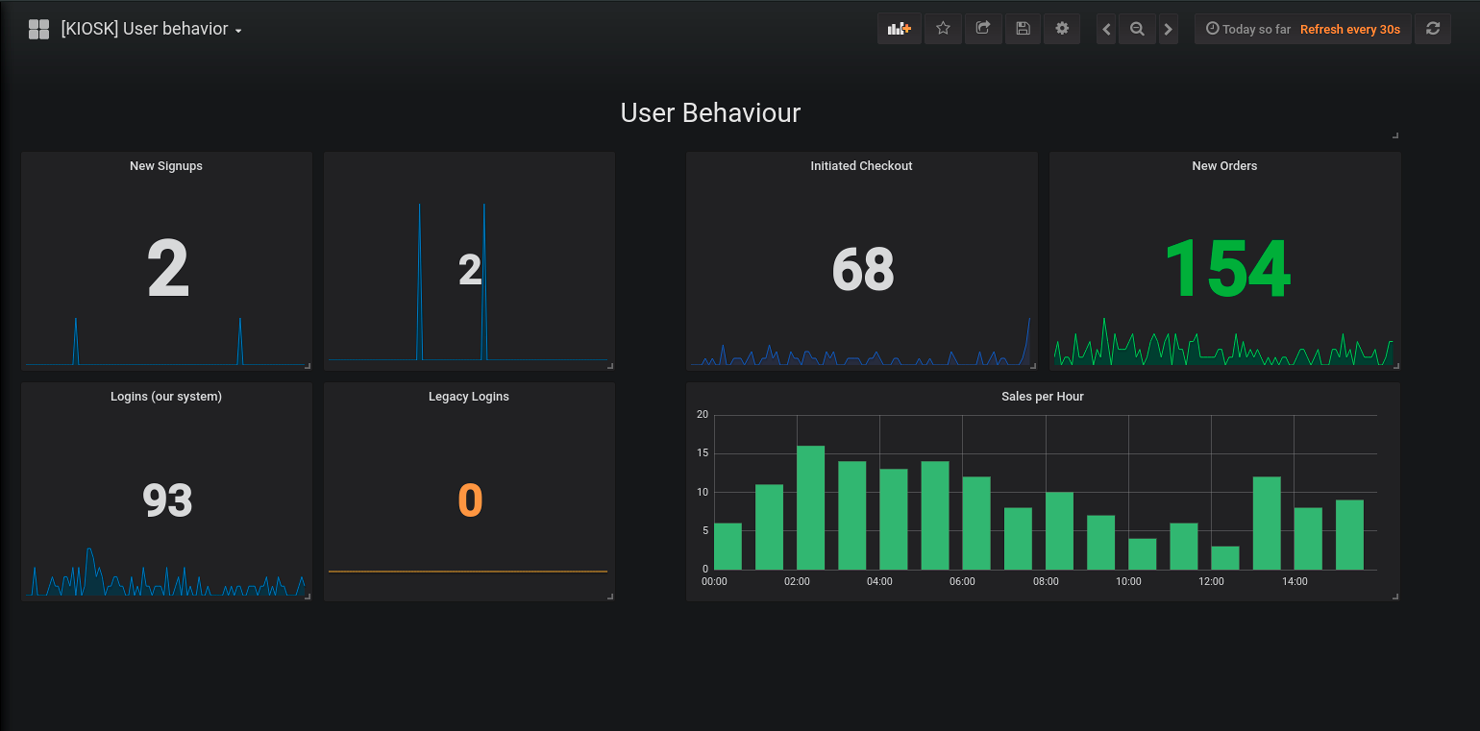The image size is (1480, 731).
Task: Open the Initiated Checkout panel title menu
Action: [861, 166]
